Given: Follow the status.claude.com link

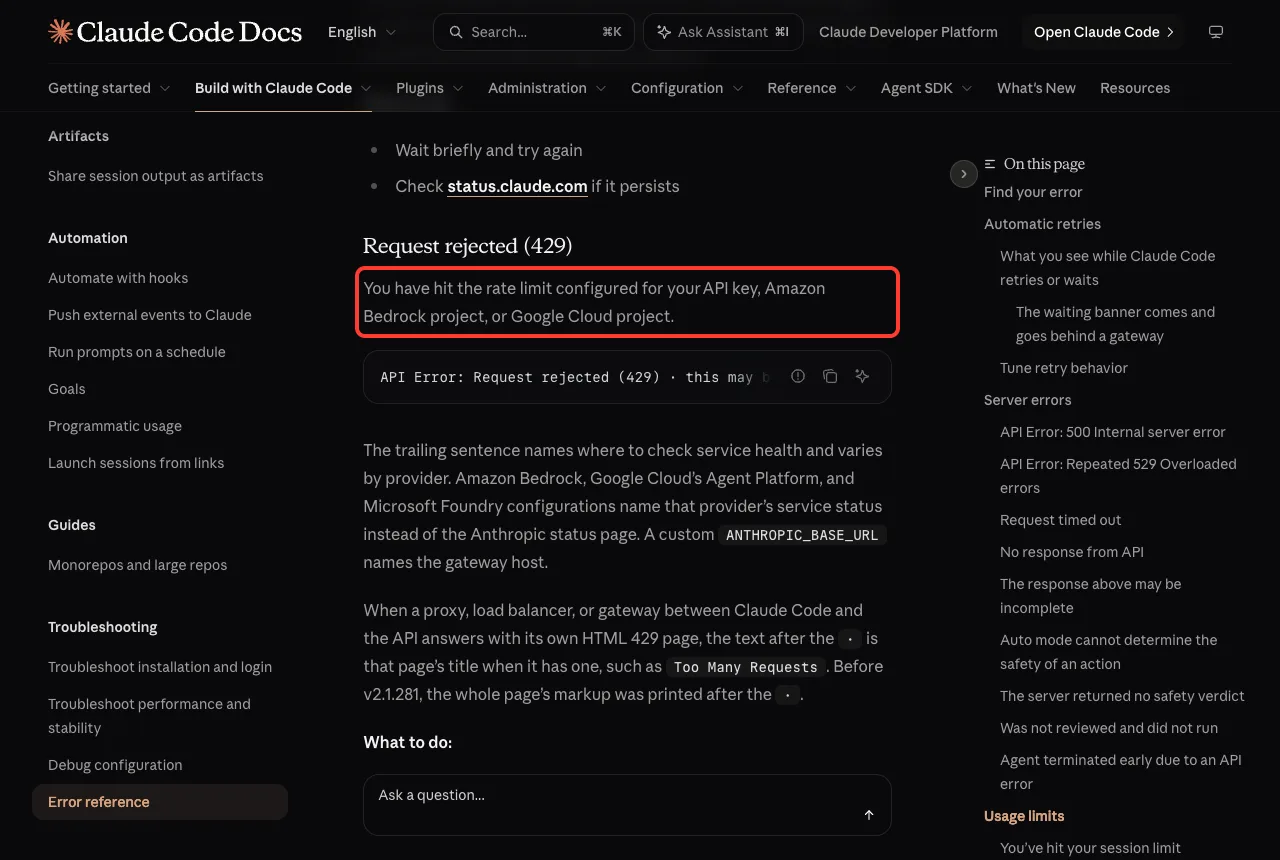Looking at the screenshot, I should coord(517,186).
